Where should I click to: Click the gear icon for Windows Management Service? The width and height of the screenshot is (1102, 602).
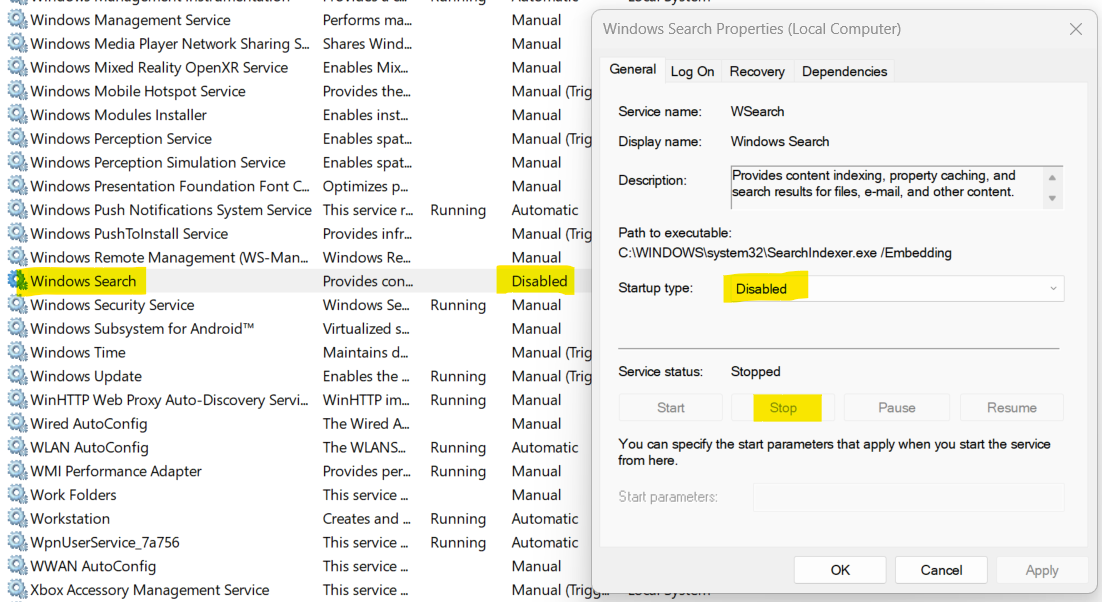(18, 20)
